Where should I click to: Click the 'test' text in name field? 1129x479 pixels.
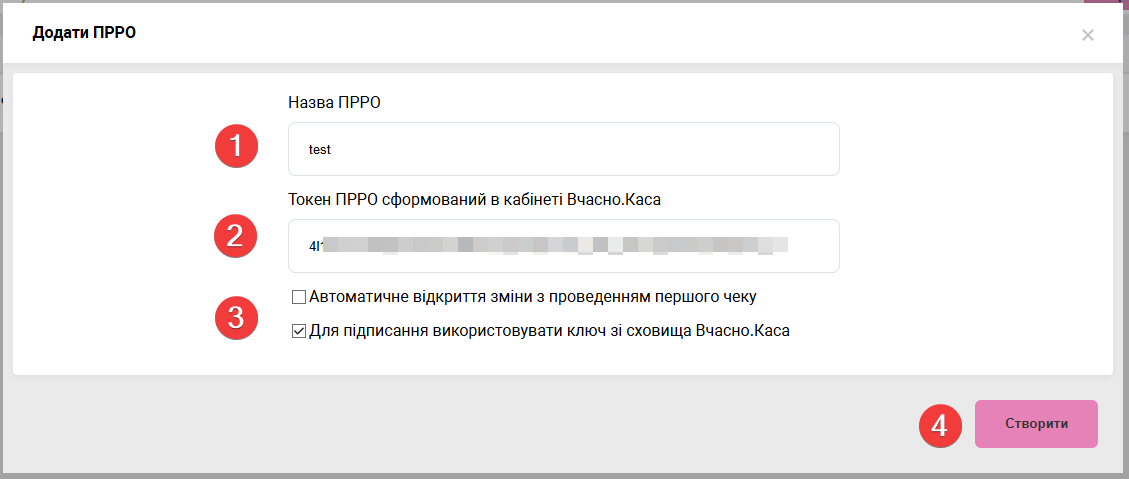320,150
